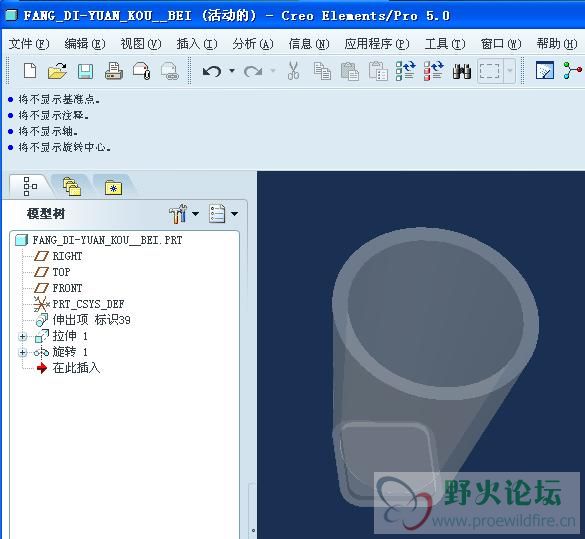Click message 将不显示轴
The image size is (585, 539).
coord(48,131)
